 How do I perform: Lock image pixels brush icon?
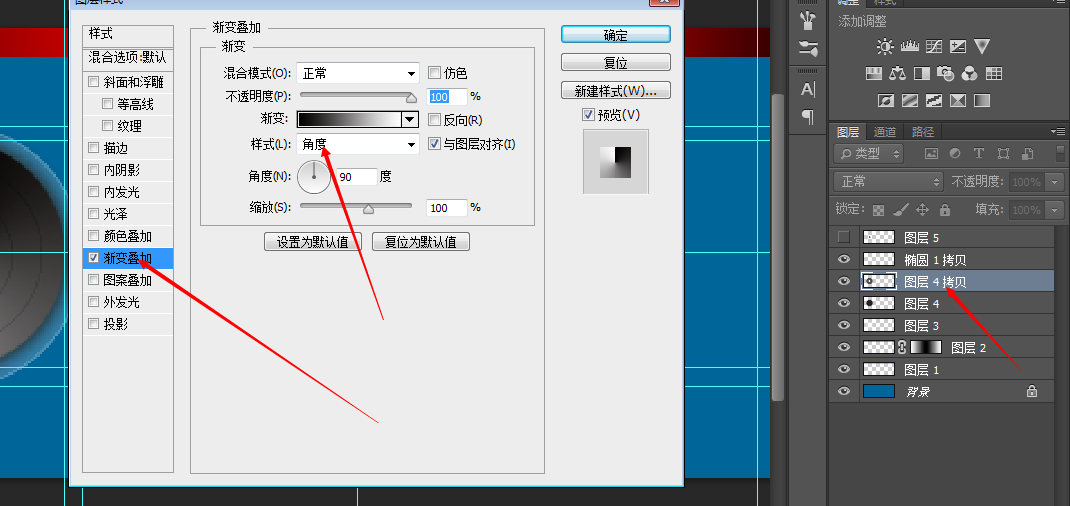pos(901,210)
